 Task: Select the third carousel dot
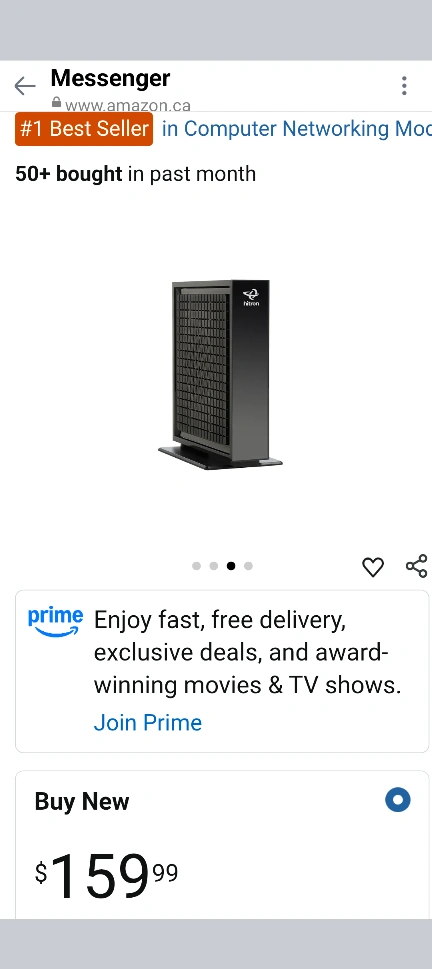click(x=231, y=565)
